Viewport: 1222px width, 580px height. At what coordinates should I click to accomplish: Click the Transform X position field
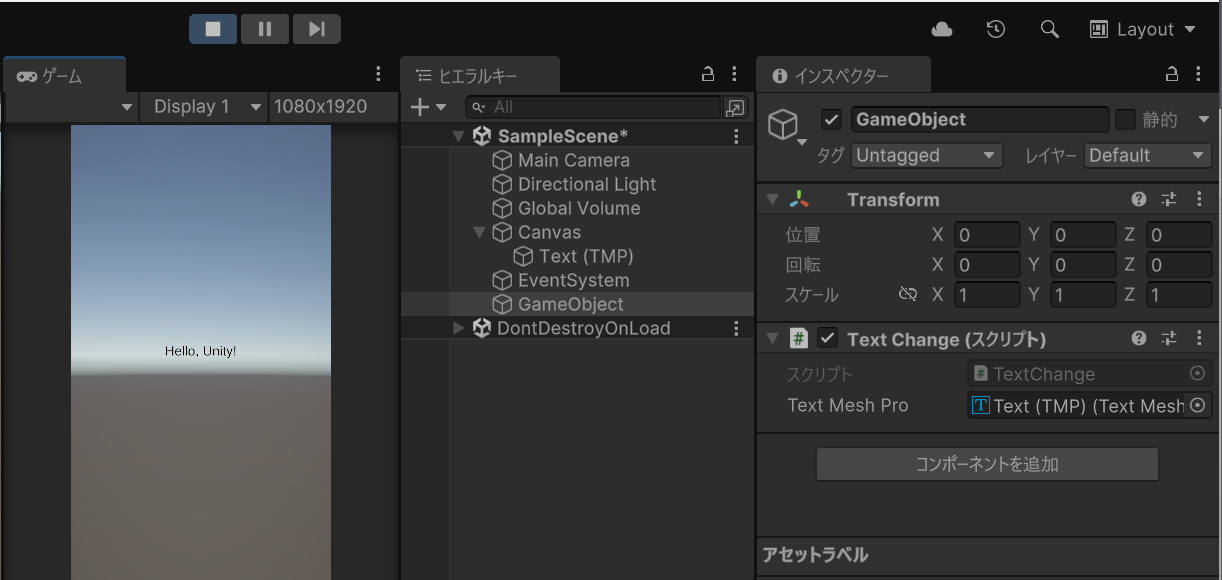point(987,234)
